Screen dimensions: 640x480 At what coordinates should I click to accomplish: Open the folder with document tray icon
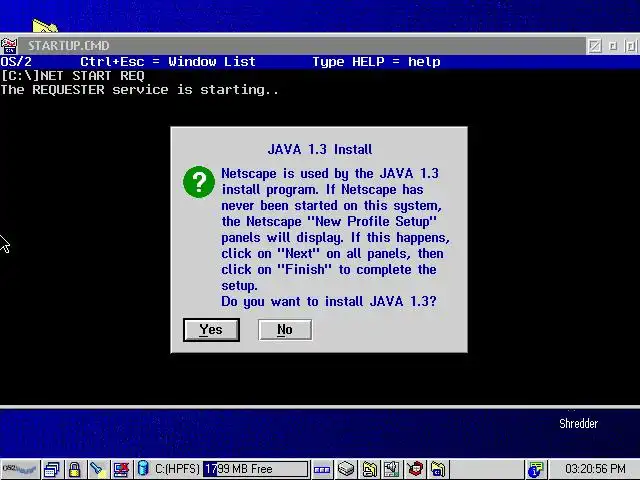(x=369, y=469)
